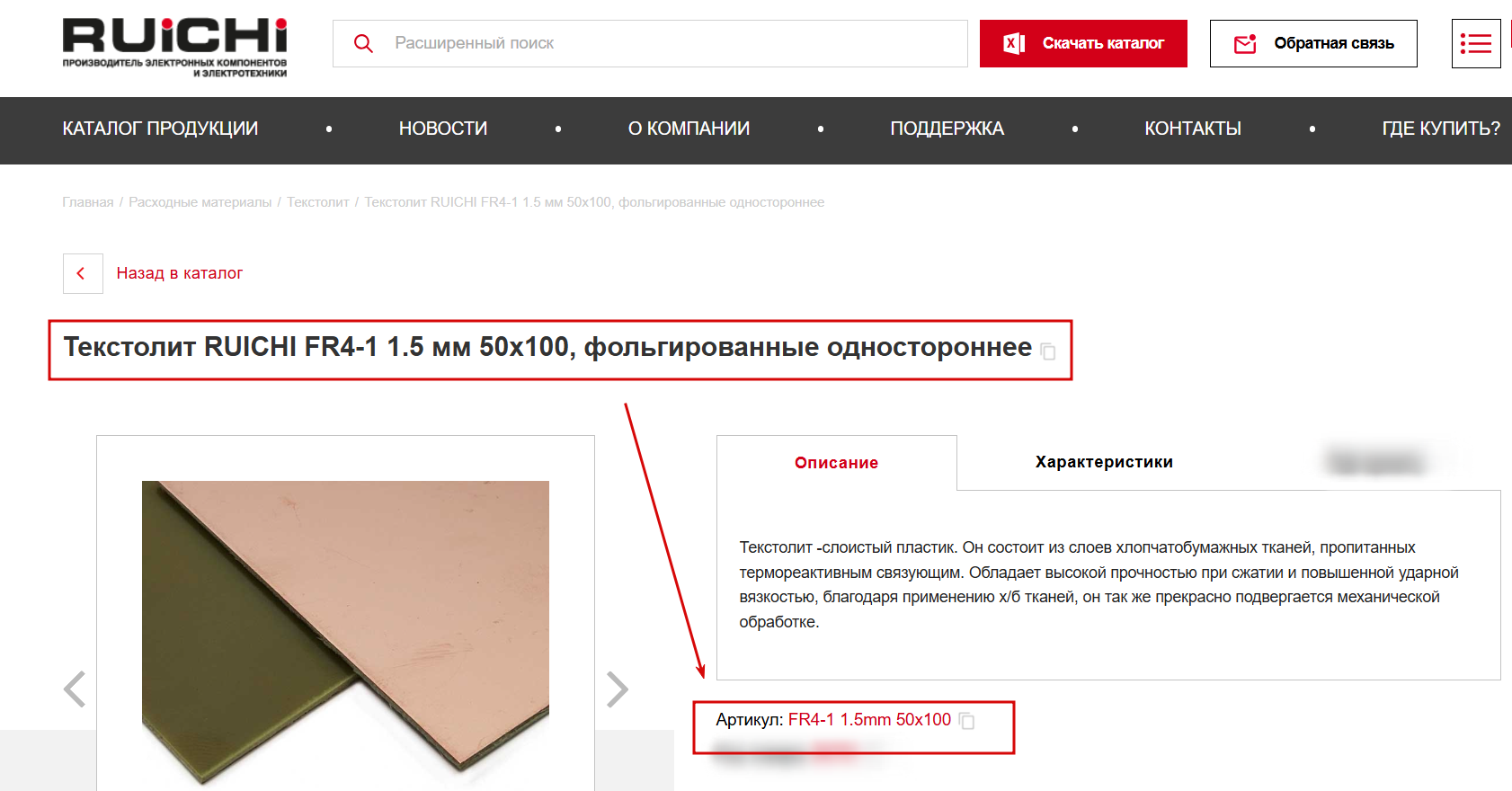The width and height of the screenshot is (1512, 791).
Task: Open ПОДДЕРЖКА menu item
Action: coord(947,129)
